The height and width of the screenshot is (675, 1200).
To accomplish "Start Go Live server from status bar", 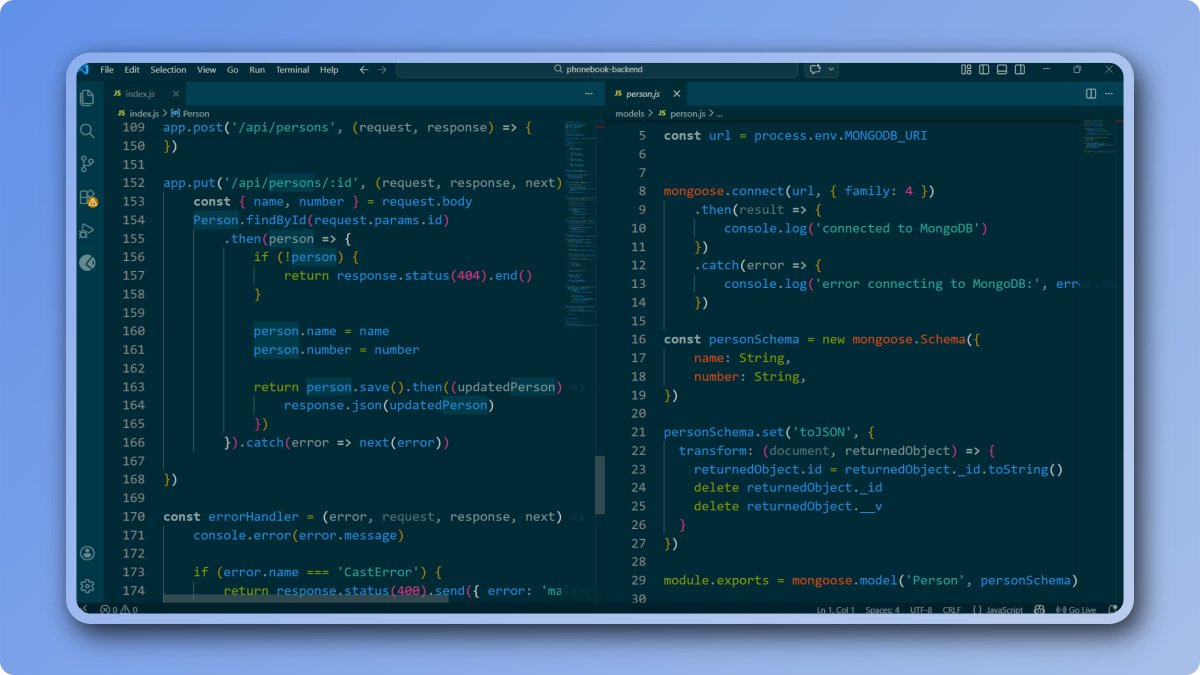I will [x=1077, y=609].
